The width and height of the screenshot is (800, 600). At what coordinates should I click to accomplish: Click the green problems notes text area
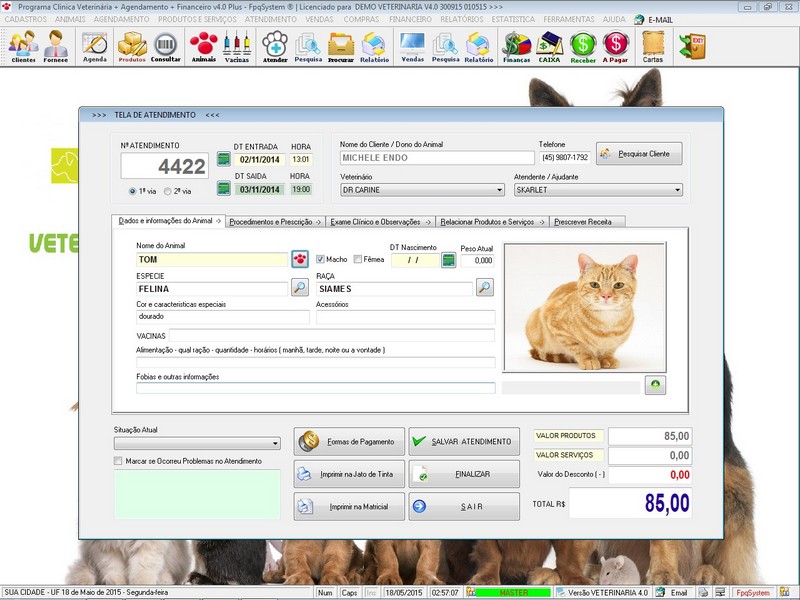click(x=197, y=494)
